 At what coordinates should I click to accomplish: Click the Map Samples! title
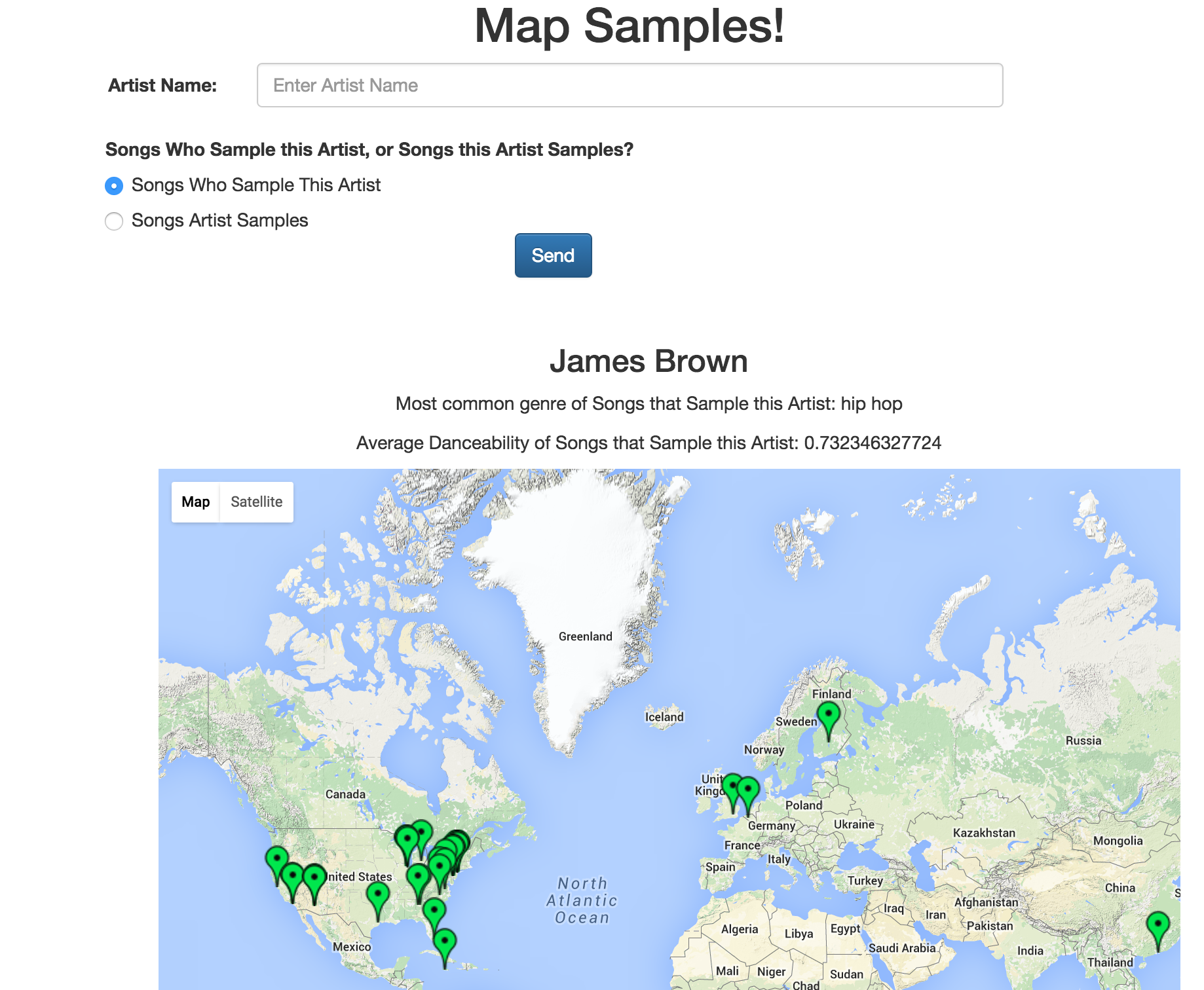[x=629, y=26]
